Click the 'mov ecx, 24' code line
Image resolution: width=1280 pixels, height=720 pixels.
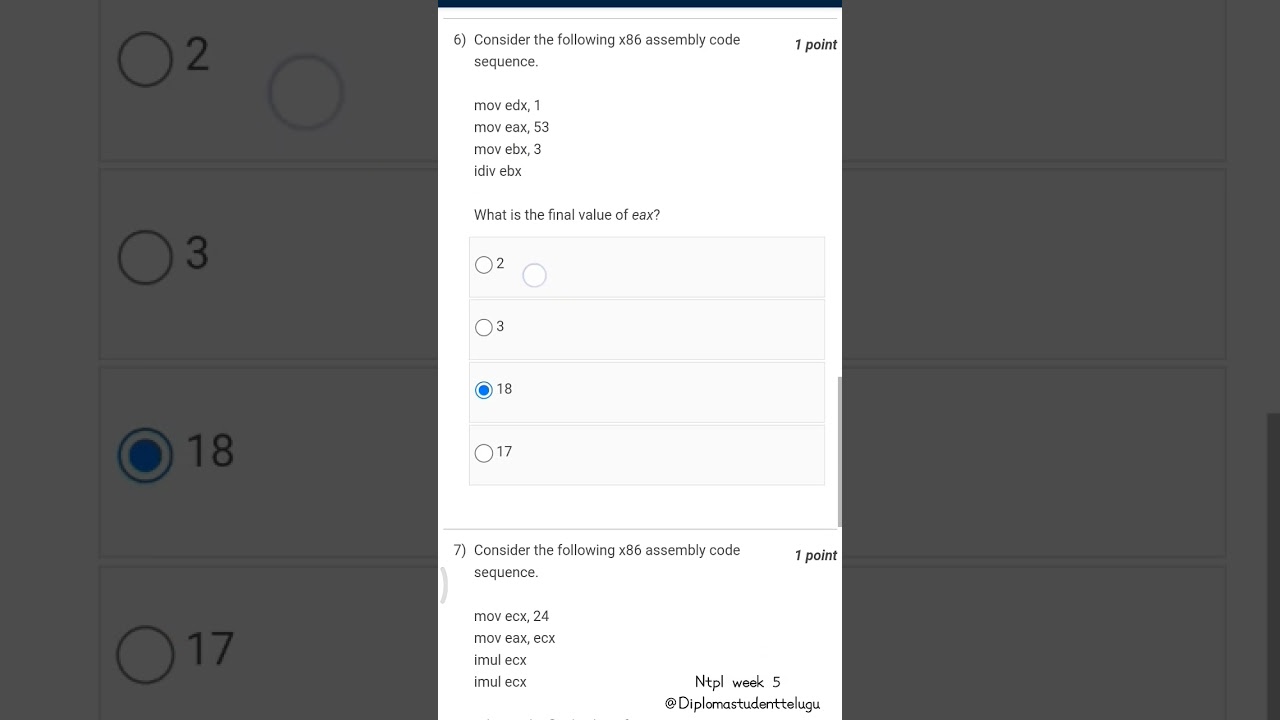click(511, 616)
